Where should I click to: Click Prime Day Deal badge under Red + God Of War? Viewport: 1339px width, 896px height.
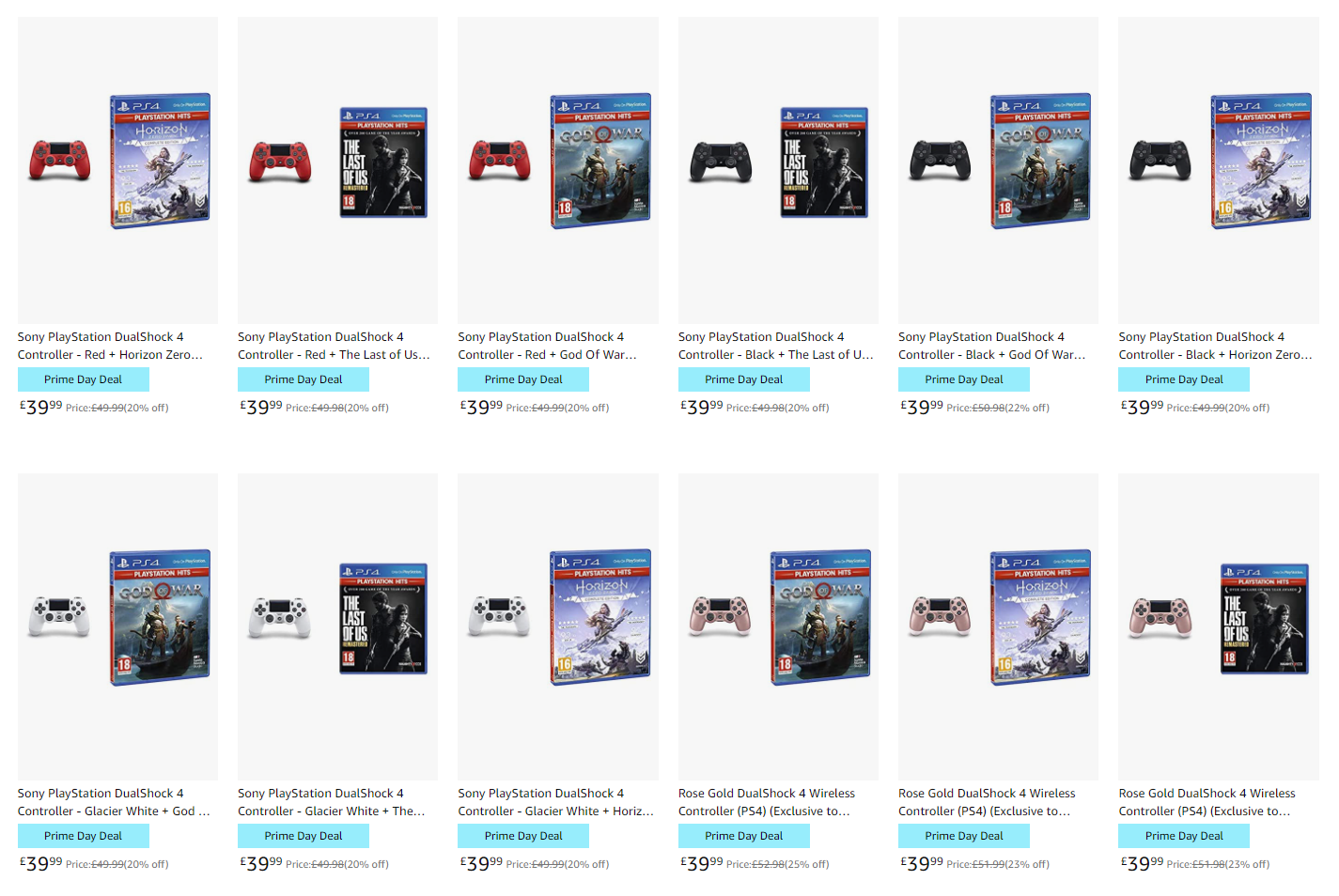(523, 379)
